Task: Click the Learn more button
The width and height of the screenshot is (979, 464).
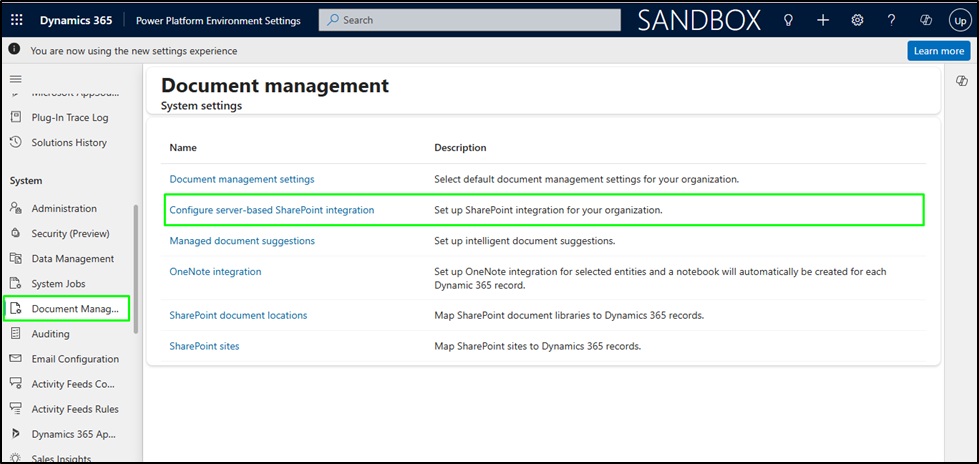Action: (938, 51)
